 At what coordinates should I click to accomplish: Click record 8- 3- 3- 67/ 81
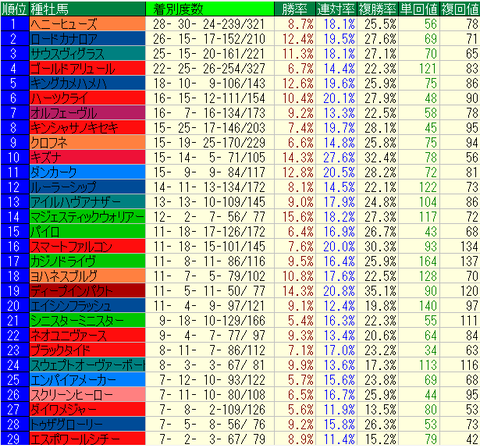[212, 365]
